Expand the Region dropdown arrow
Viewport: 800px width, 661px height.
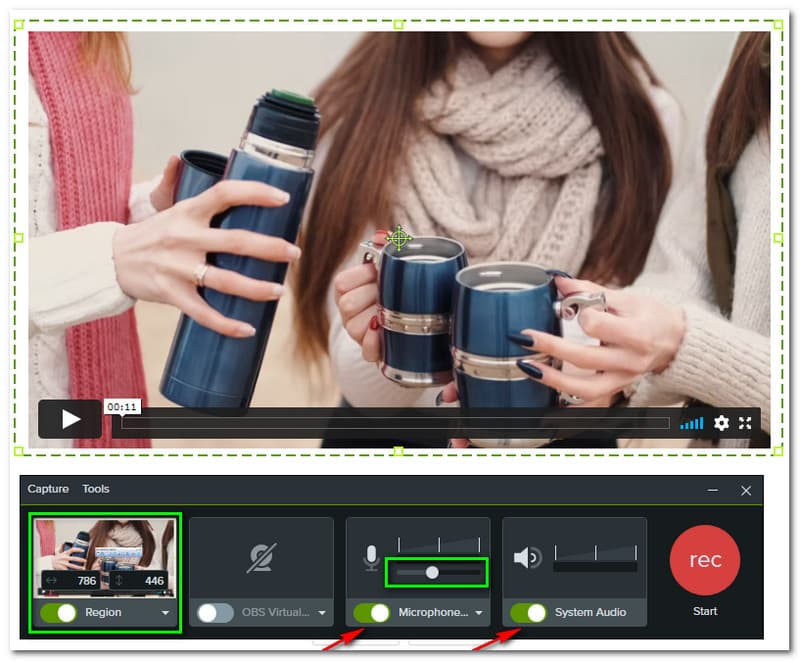click(x=165, y=613)
